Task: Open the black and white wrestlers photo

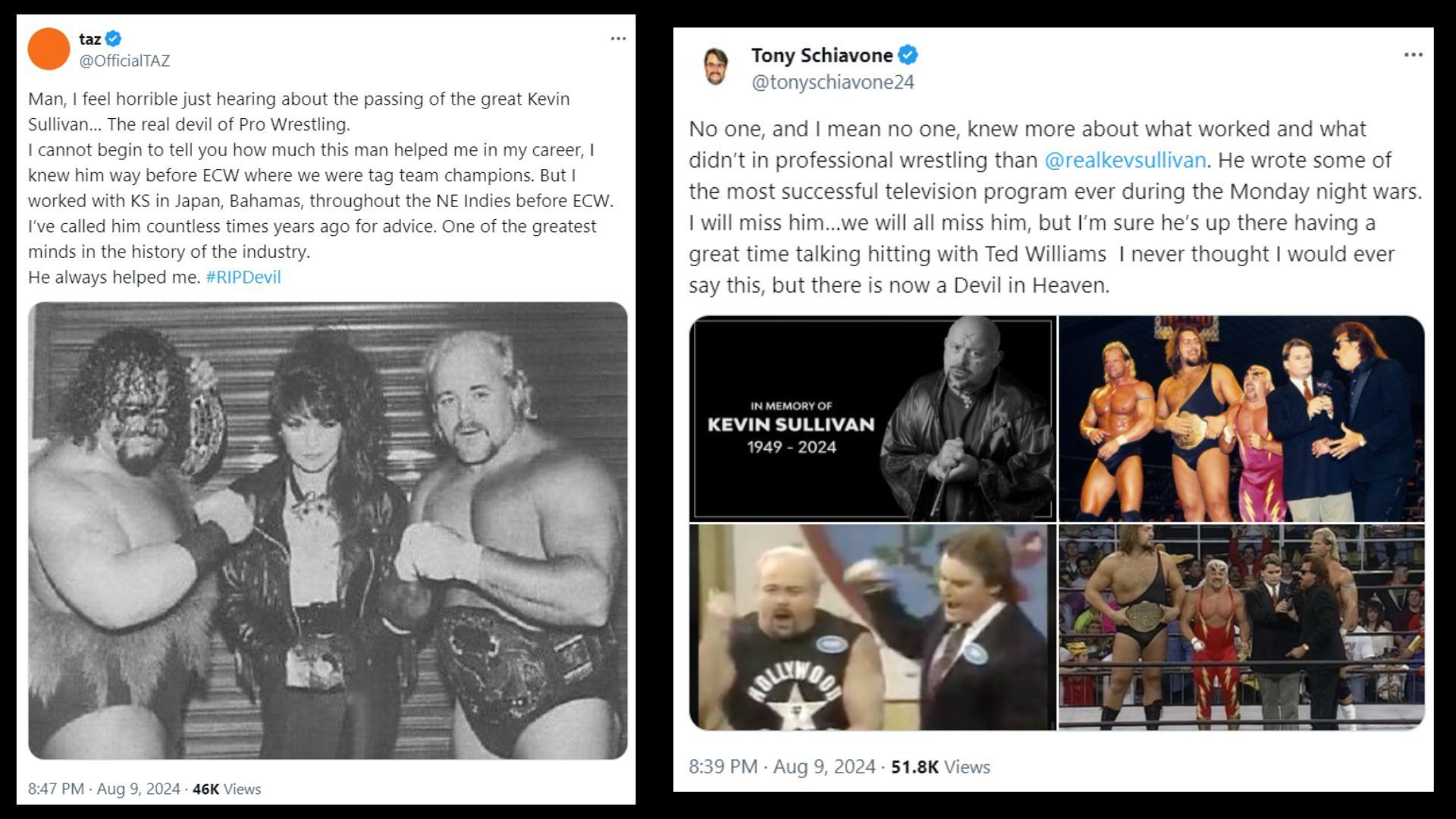Action: point(328,530)
